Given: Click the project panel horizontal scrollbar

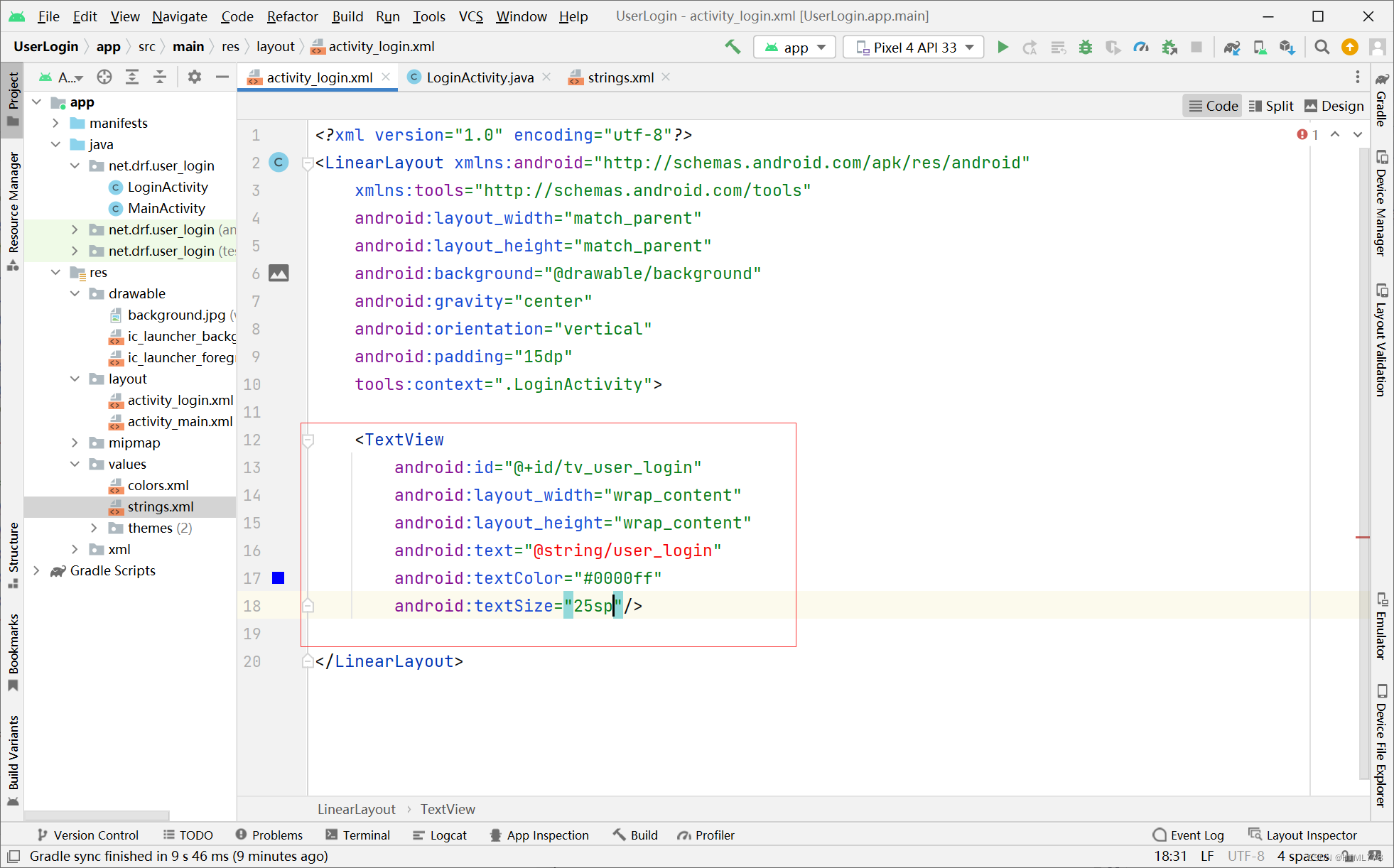Looking at the screenshot, I should coord(97,815).
